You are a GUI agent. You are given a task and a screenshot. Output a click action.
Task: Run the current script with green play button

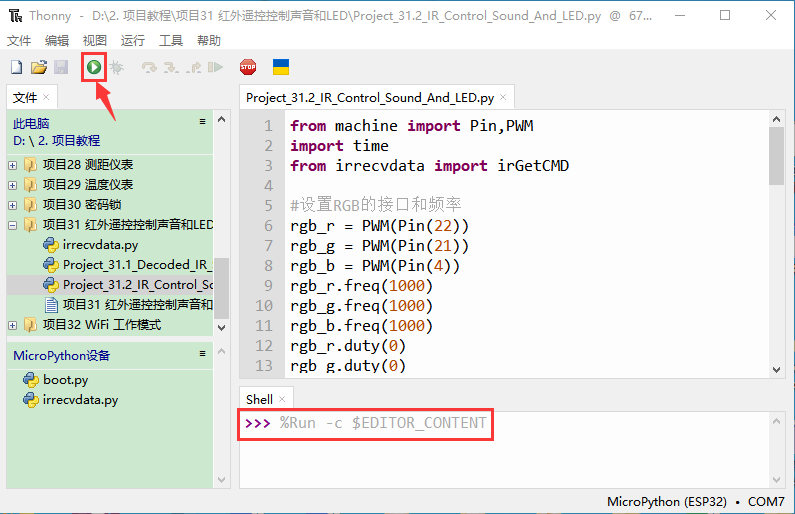click(x=93, y=67)
